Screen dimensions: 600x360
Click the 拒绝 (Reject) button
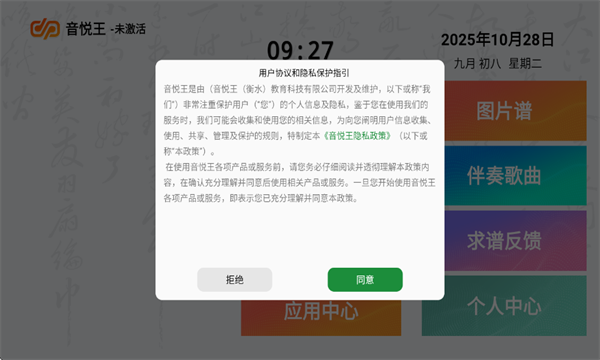[x=235, y=280]
